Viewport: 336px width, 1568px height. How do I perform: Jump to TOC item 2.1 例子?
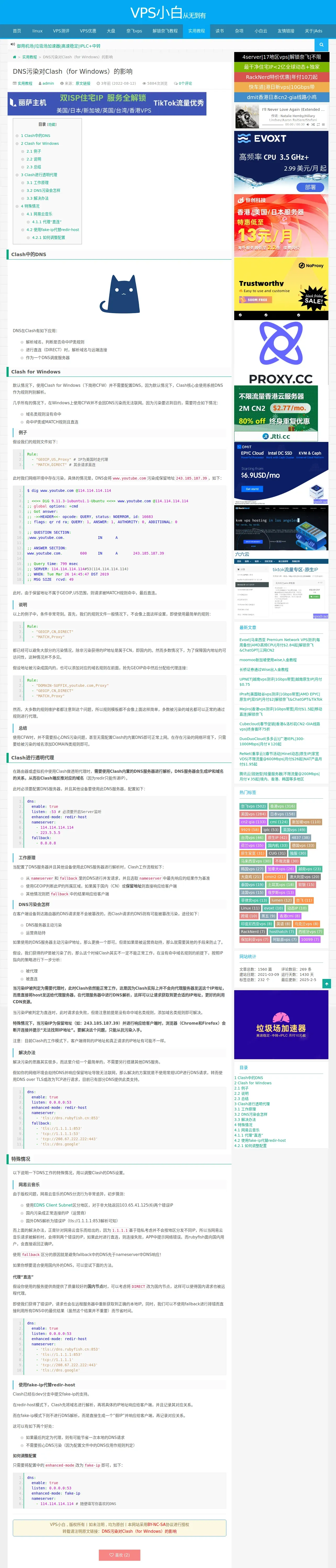tap(34, 151)
